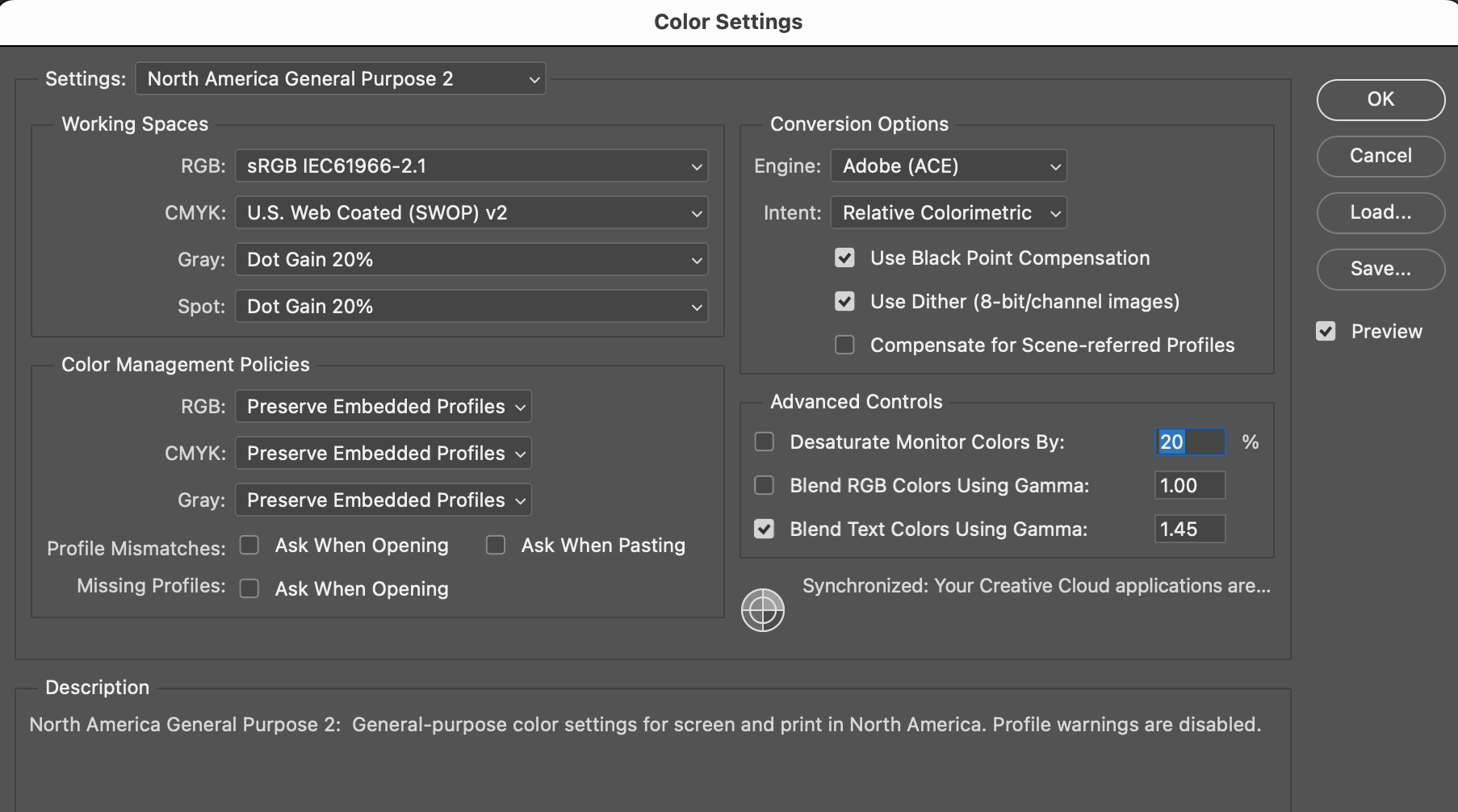The image size is (1458, 812).
Task: Click the OK button
Action: point(1380,99)
